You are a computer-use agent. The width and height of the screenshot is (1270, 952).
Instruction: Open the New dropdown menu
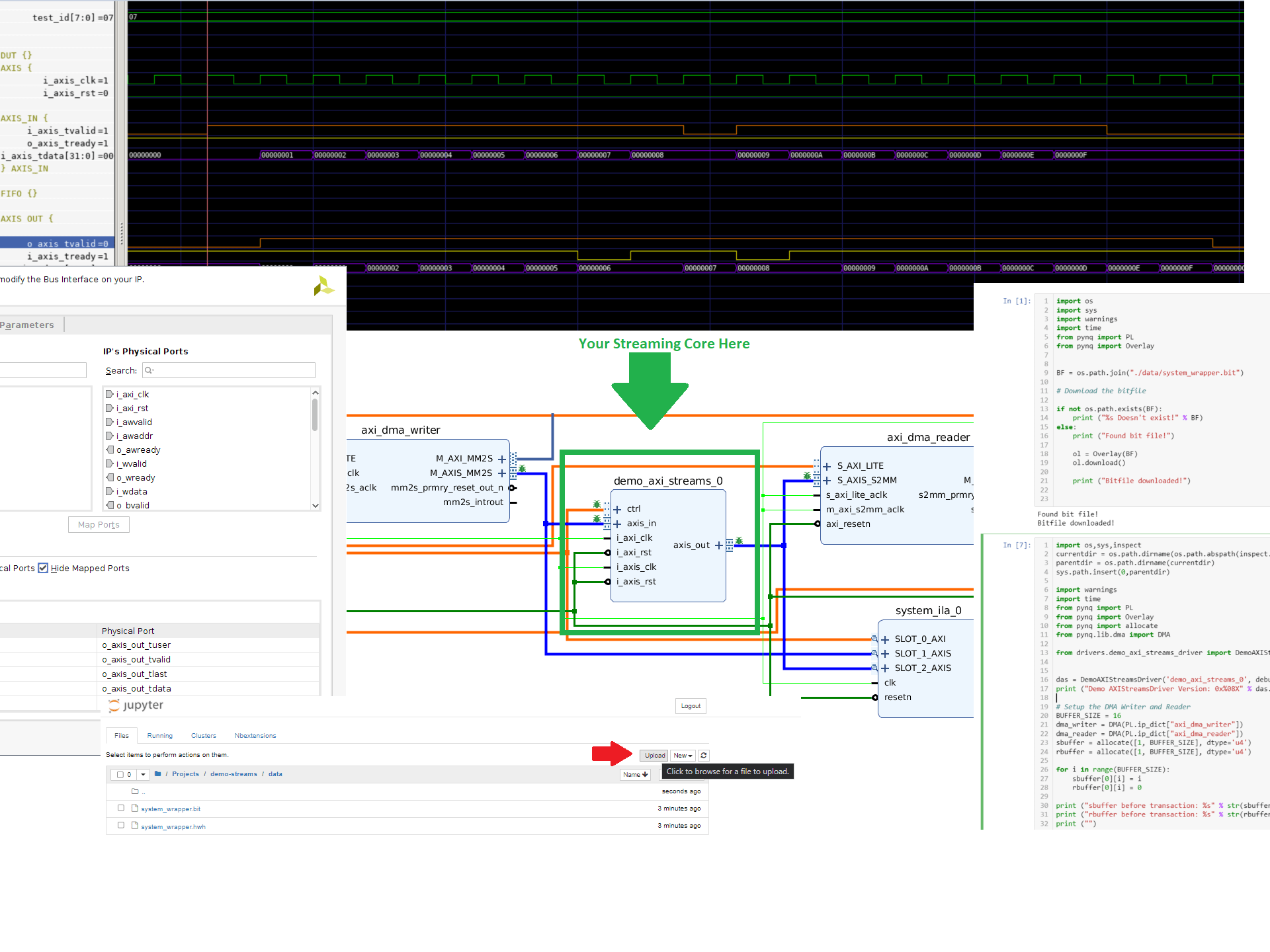(x=683, y=755)
